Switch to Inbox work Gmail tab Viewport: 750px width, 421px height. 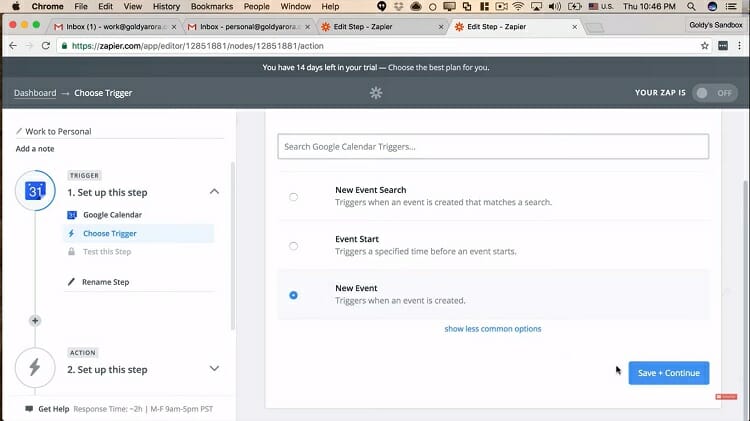[x=114, y=27]
